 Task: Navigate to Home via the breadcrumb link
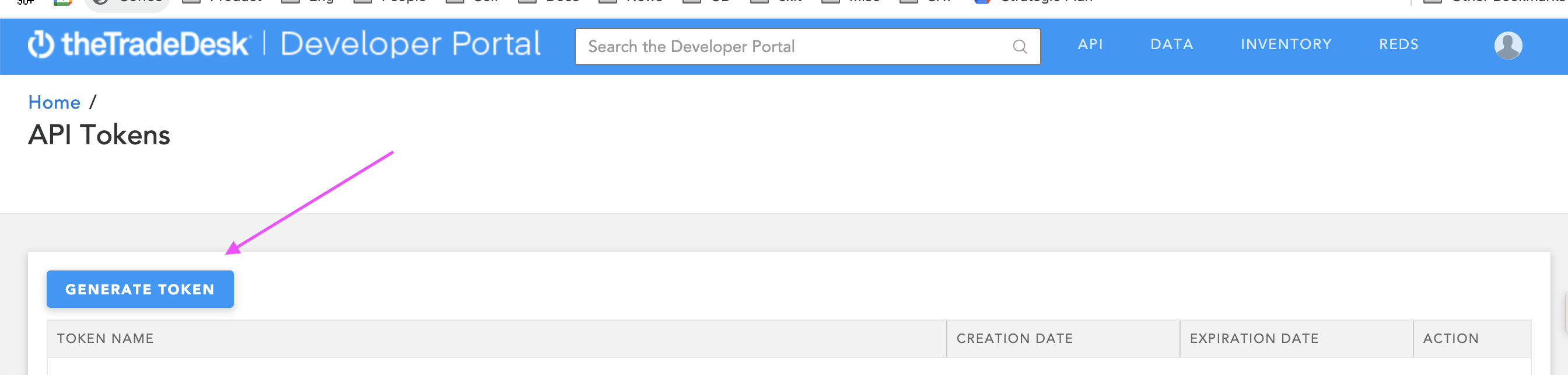[x=55, y=102]
